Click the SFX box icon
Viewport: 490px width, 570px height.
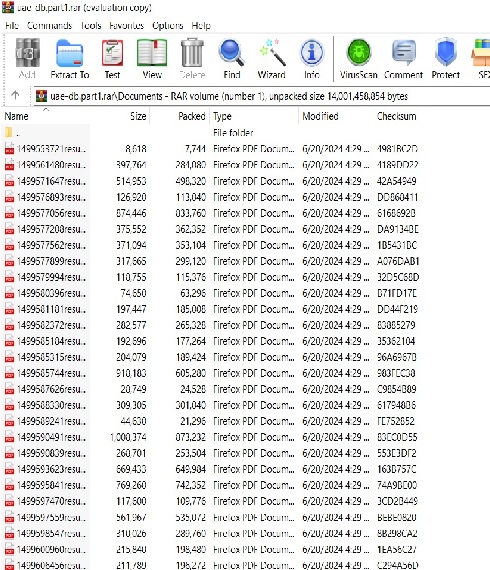click(x=482, y=53)
